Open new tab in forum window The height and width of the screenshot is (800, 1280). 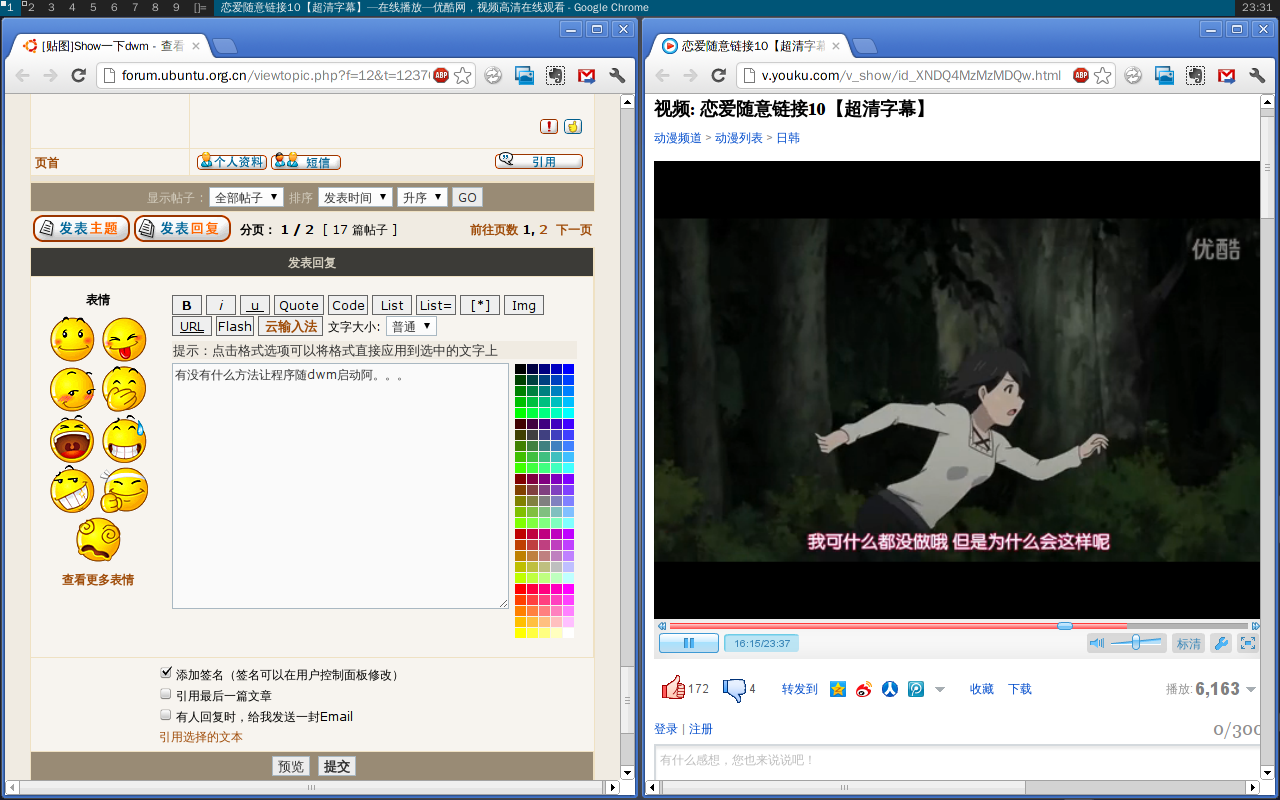[x=225, y=46]
